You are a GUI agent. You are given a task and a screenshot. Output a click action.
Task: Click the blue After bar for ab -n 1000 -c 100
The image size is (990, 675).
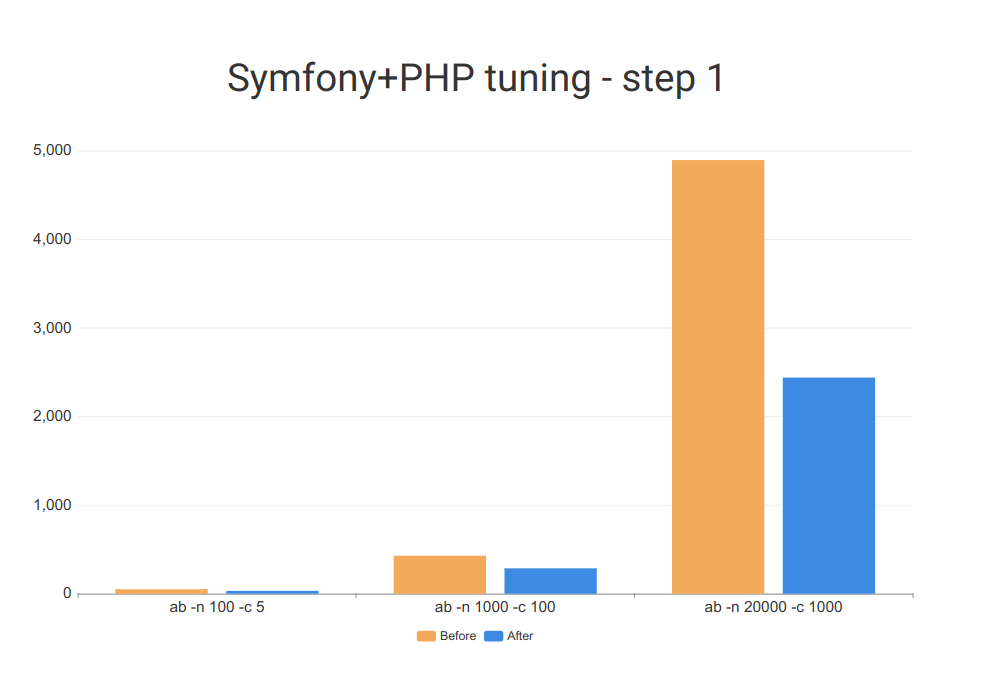pos(551,581)
